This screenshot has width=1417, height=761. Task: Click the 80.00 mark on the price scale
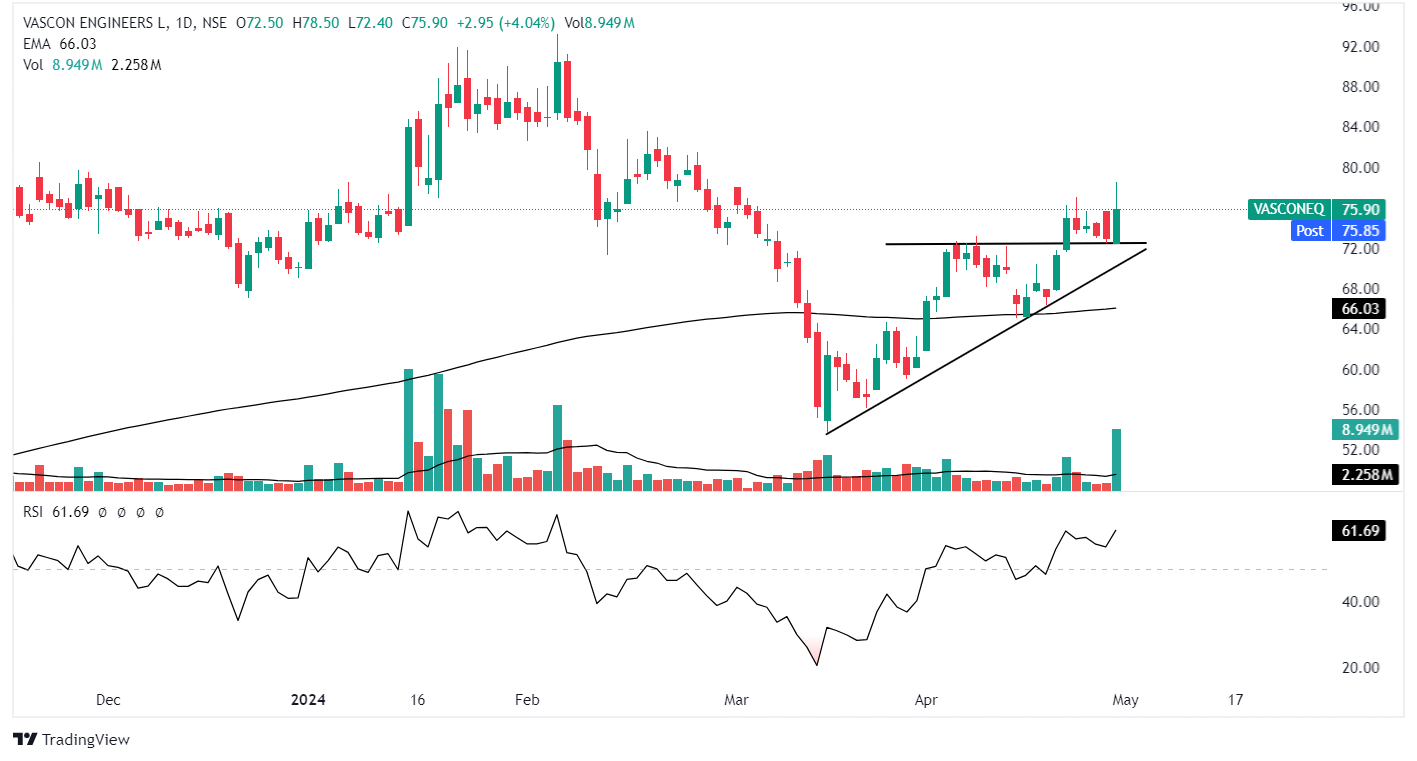click(x=1362, y=168)
